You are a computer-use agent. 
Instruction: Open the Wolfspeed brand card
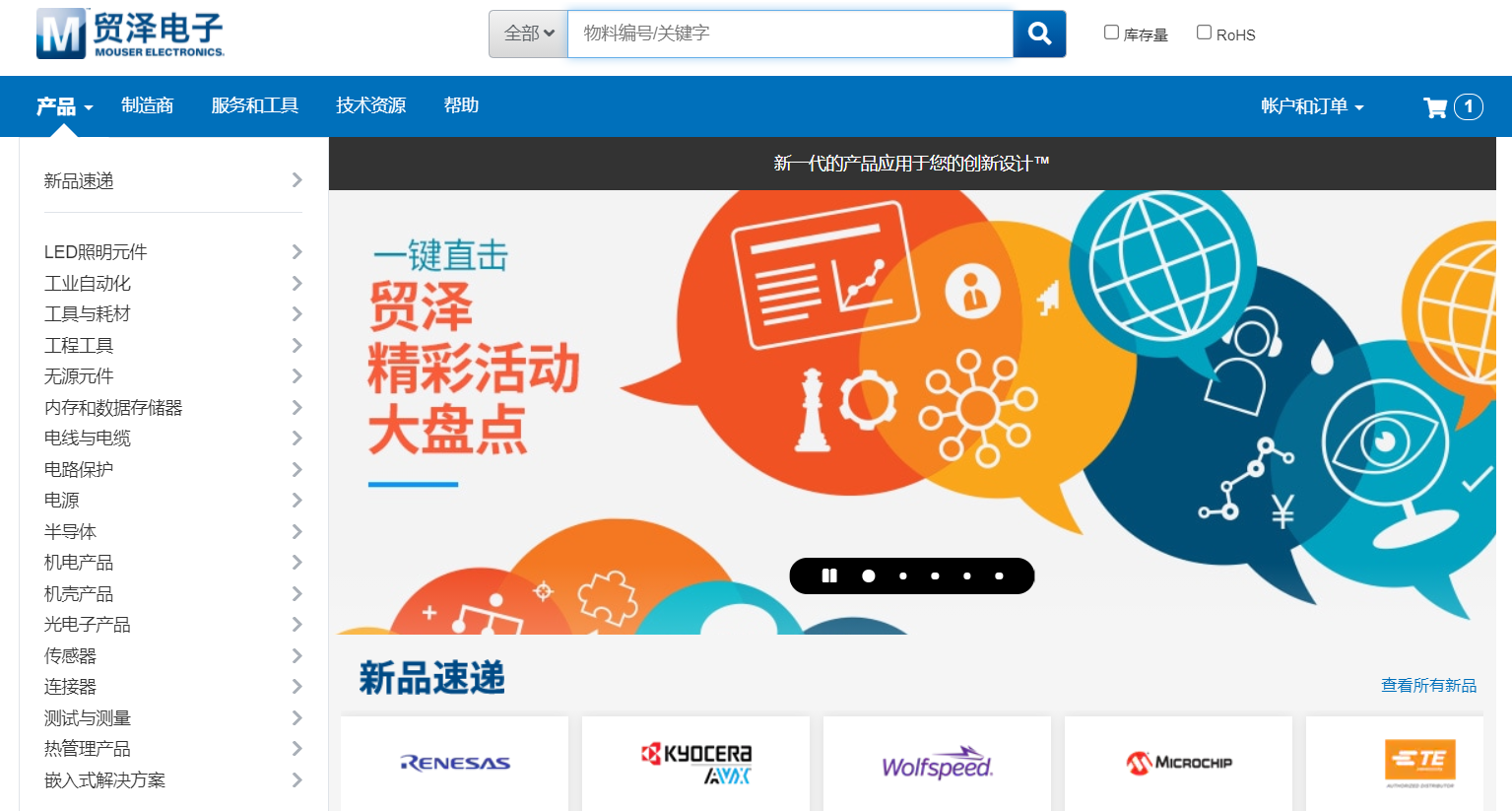[x=938, y=763]
